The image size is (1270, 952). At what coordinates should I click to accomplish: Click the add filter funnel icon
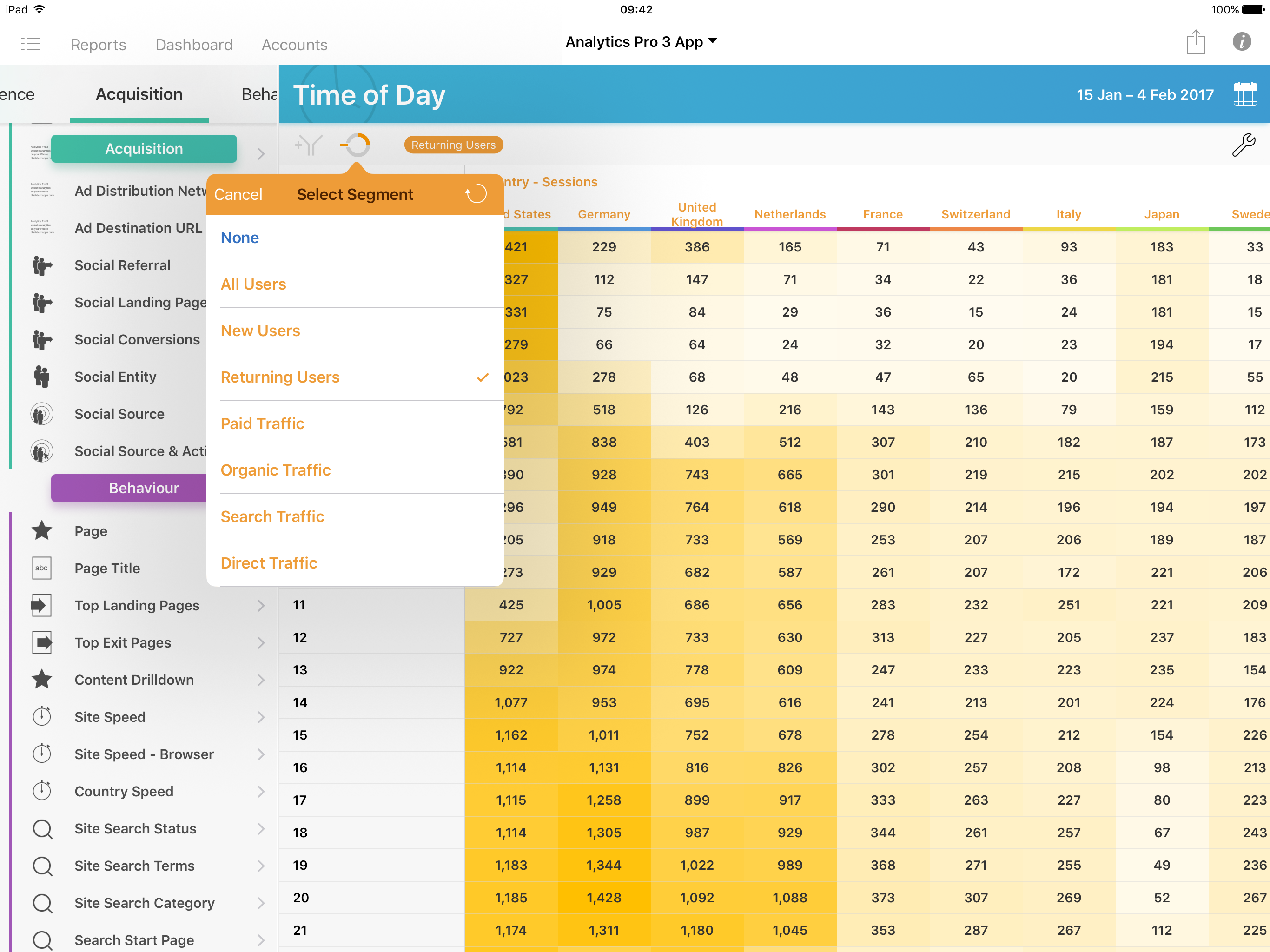308,145
